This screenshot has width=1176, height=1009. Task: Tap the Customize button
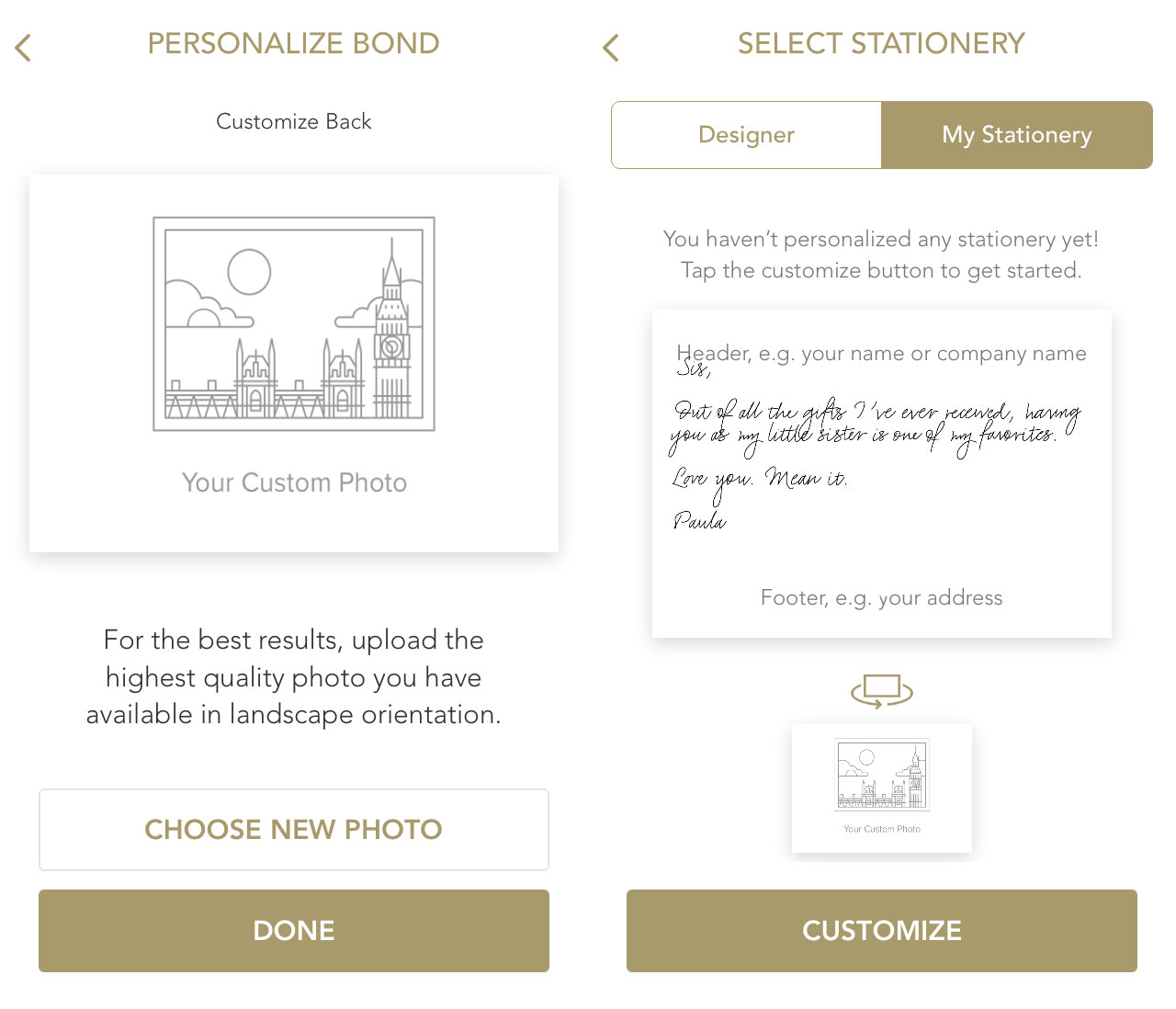point(881,930)
